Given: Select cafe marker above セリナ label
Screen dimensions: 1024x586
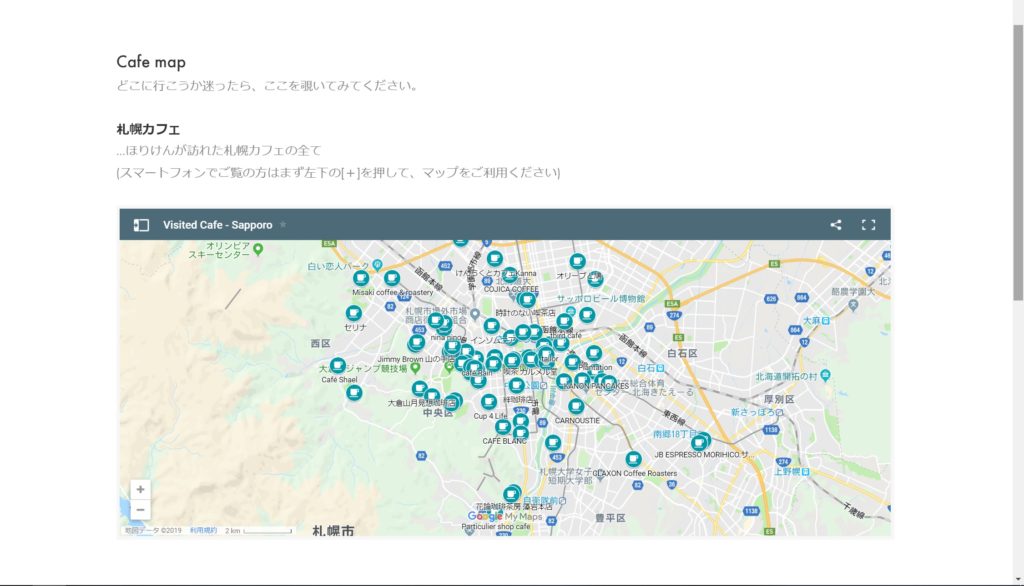Looking at the screenshot, I should [353, 313].
